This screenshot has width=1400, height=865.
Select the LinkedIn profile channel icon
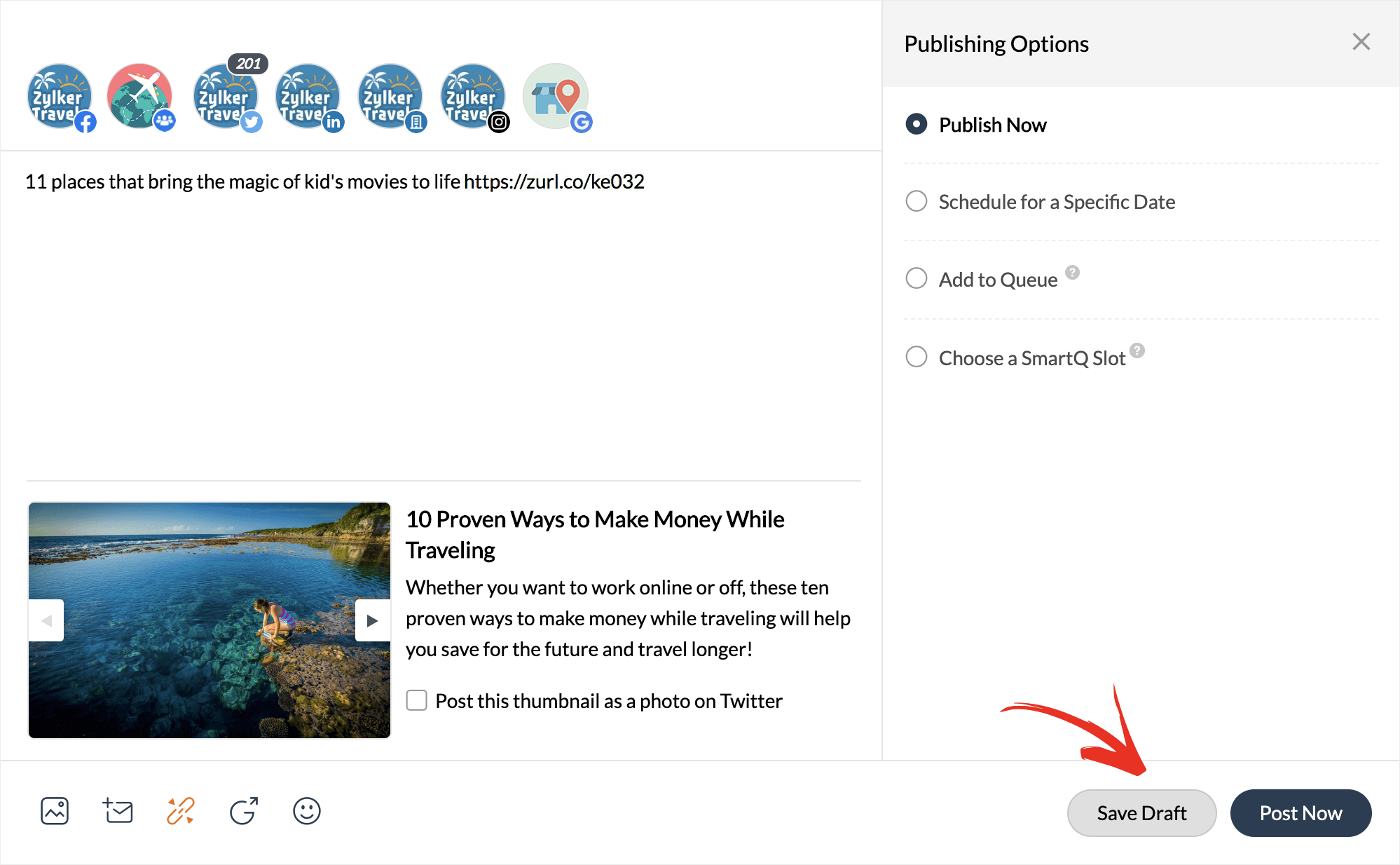[x=308, y=97]
